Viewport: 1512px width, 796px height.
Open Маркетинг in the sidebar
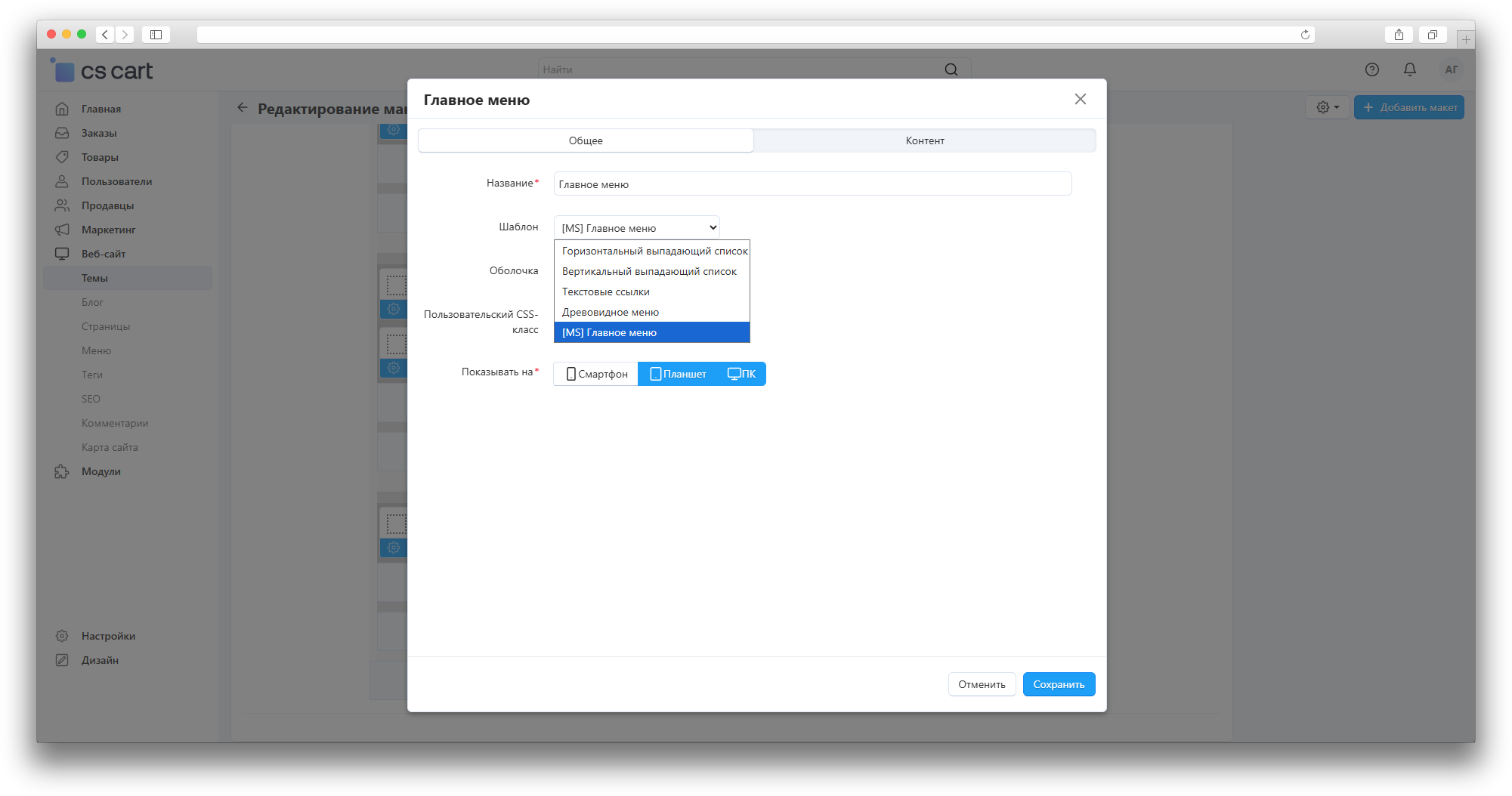(x=108, y=230)
